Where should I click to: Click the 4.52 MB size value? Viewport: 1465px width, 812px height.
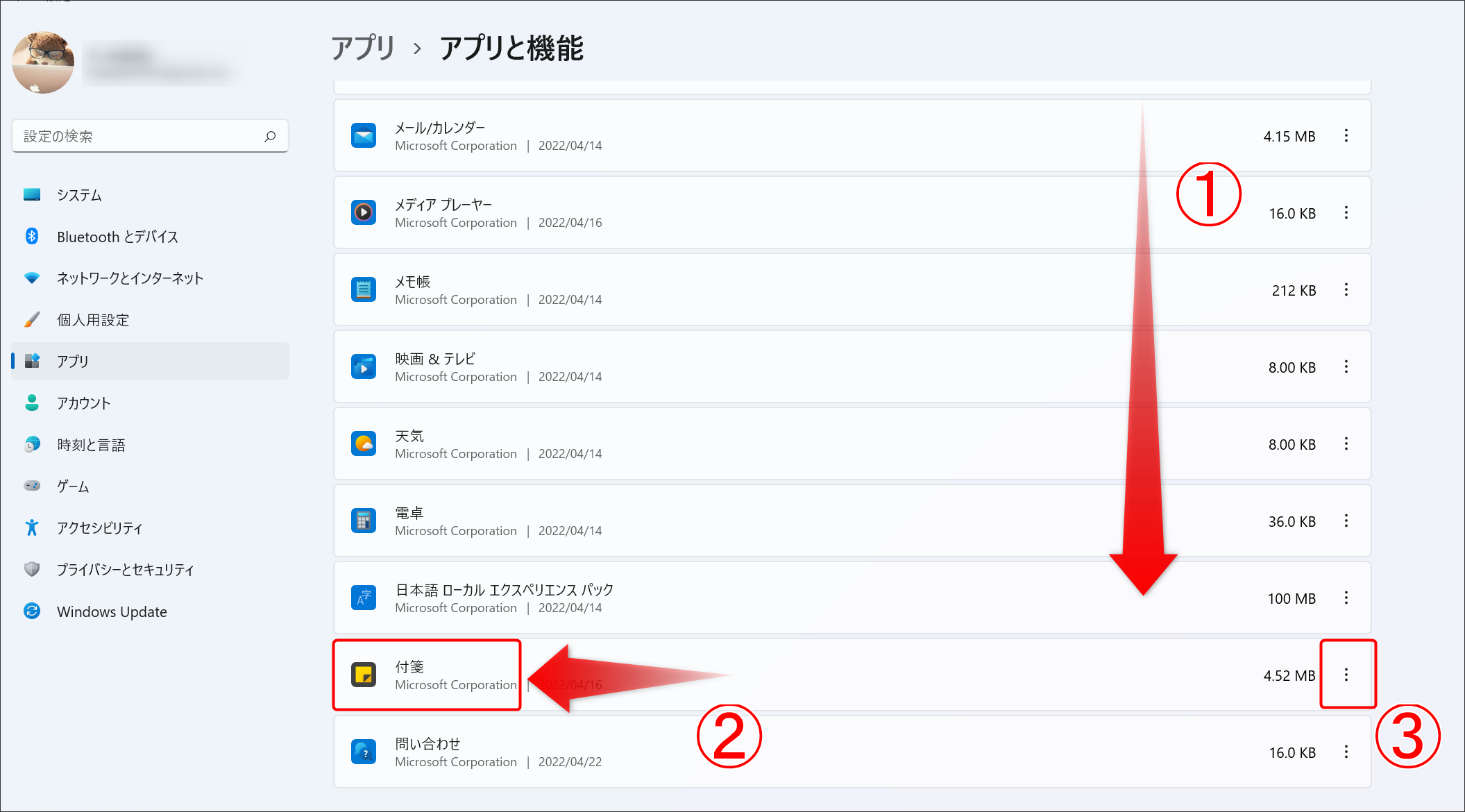(1289, 676)
